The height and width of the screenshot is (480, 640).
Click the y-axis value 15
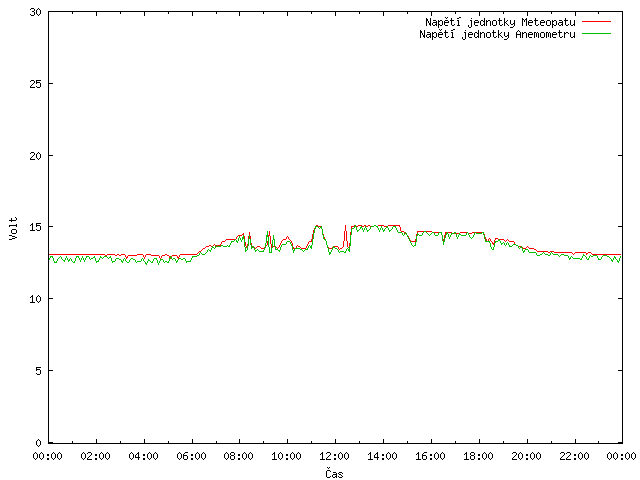pos(36,227)
